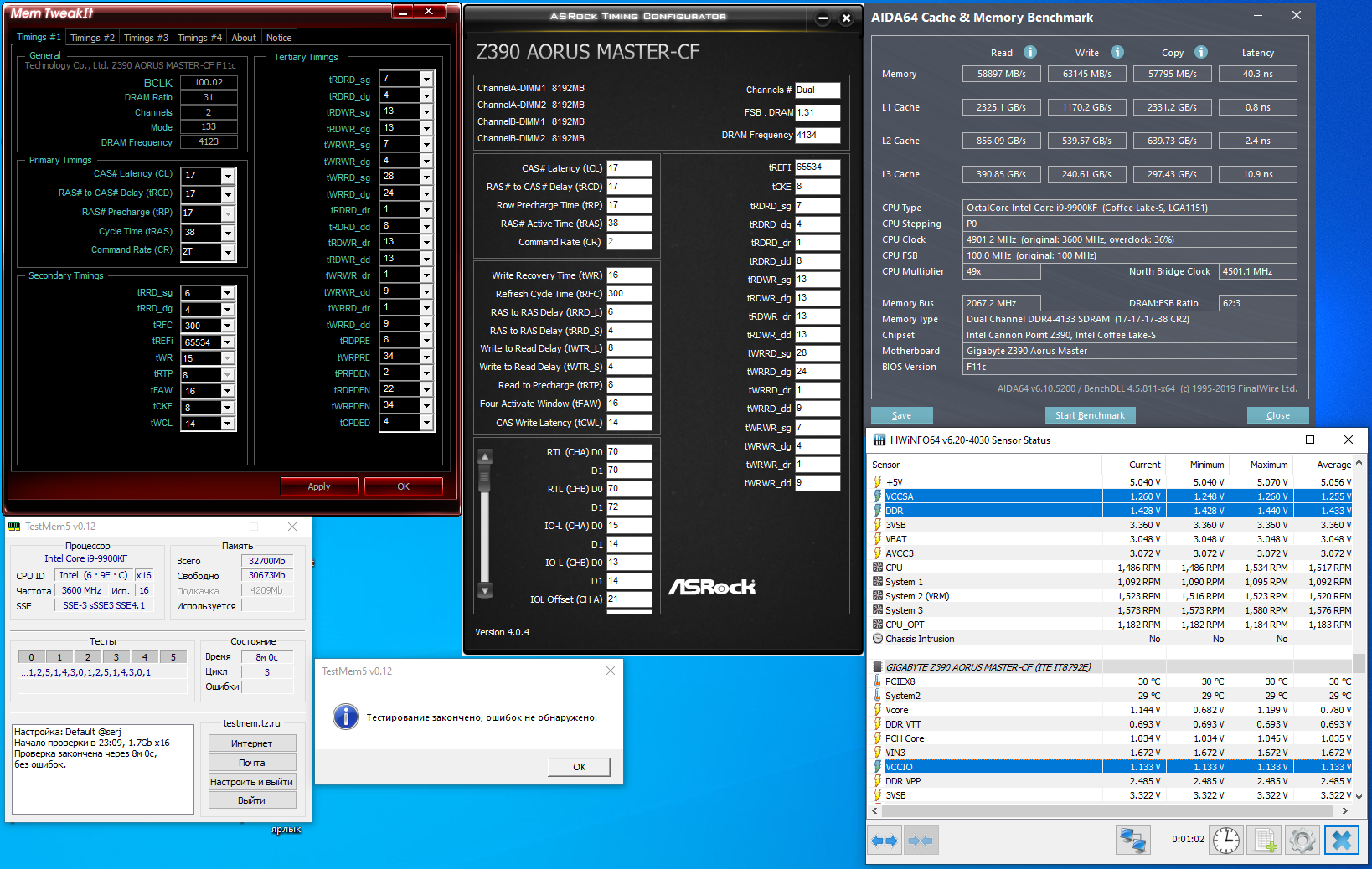Switch to Timings #3 tab
Screen dimensions: 1372x869
(x=146, y=38)
